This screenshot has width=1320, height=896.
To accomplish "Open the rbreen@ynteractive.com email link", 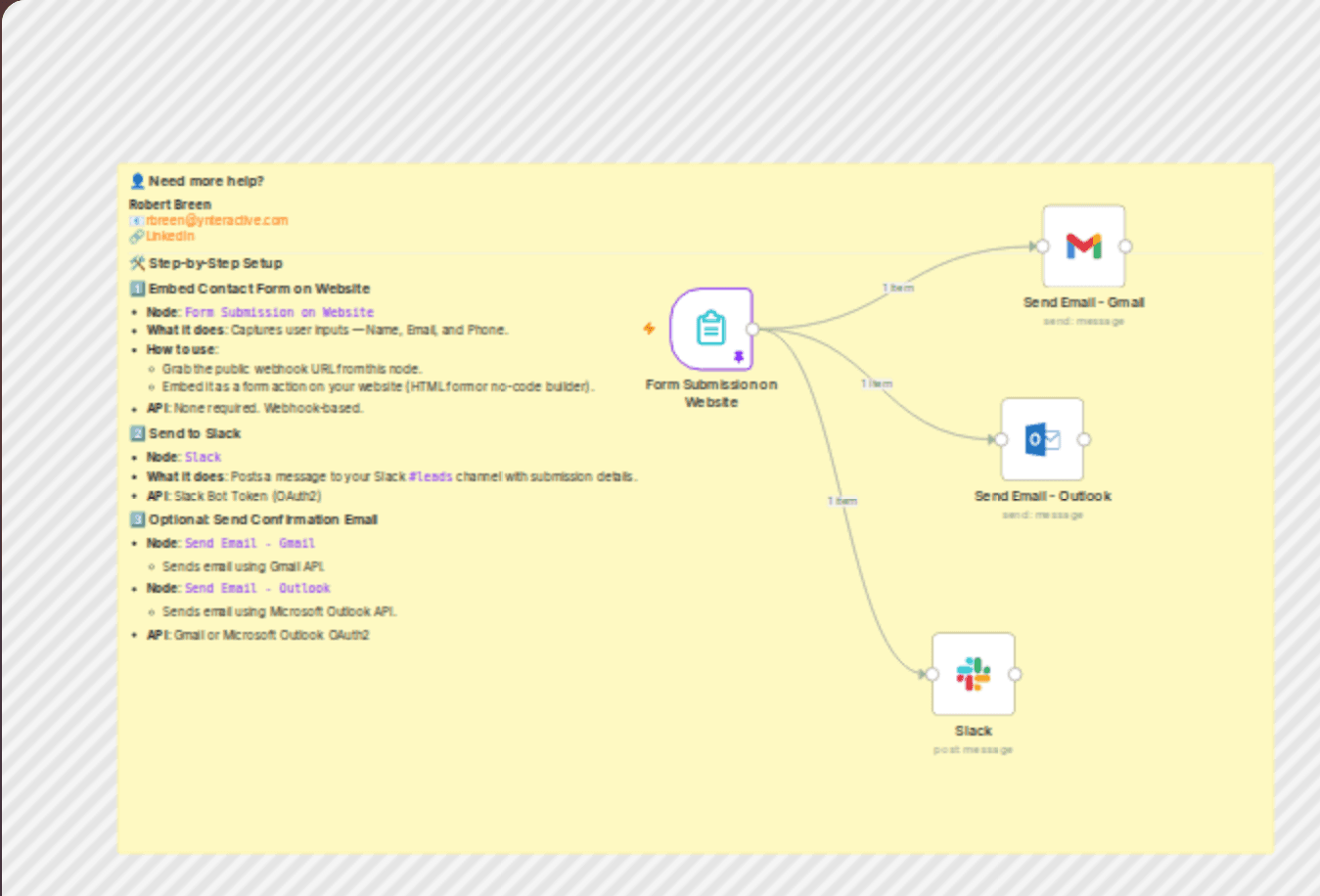I will [217, 220].
